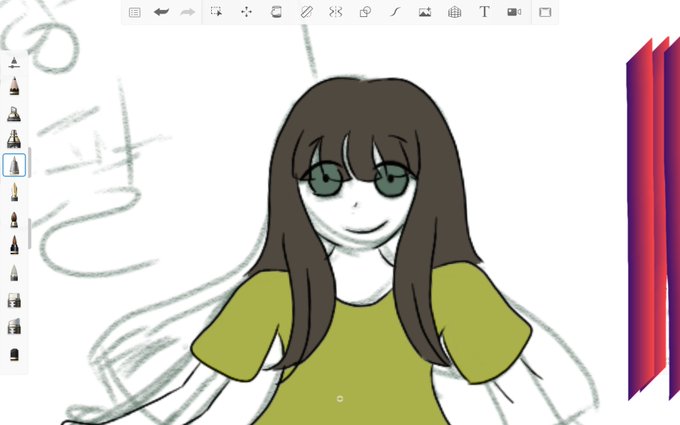Open the Perspective Guides grid tool
This screenshot has height=425, width=680.
(x=454, y=12)
